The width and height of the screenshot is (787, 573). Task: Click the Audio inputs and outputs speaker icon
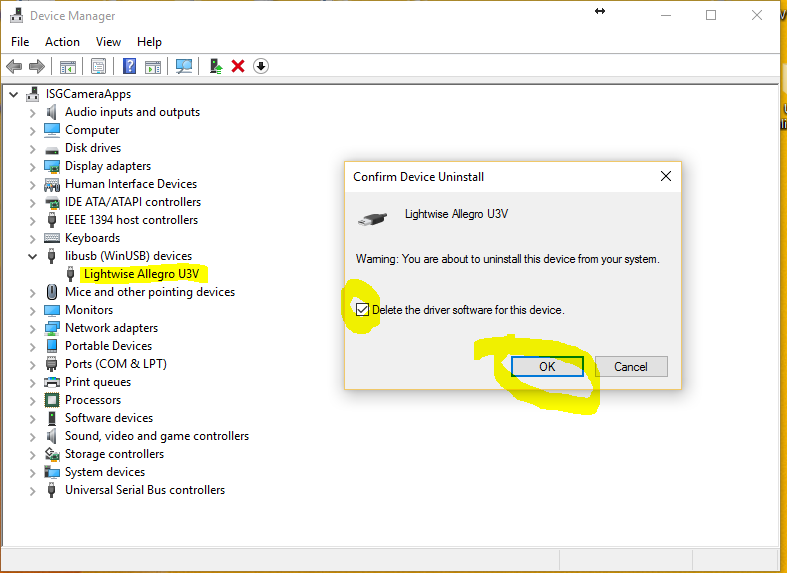(51, 112)
